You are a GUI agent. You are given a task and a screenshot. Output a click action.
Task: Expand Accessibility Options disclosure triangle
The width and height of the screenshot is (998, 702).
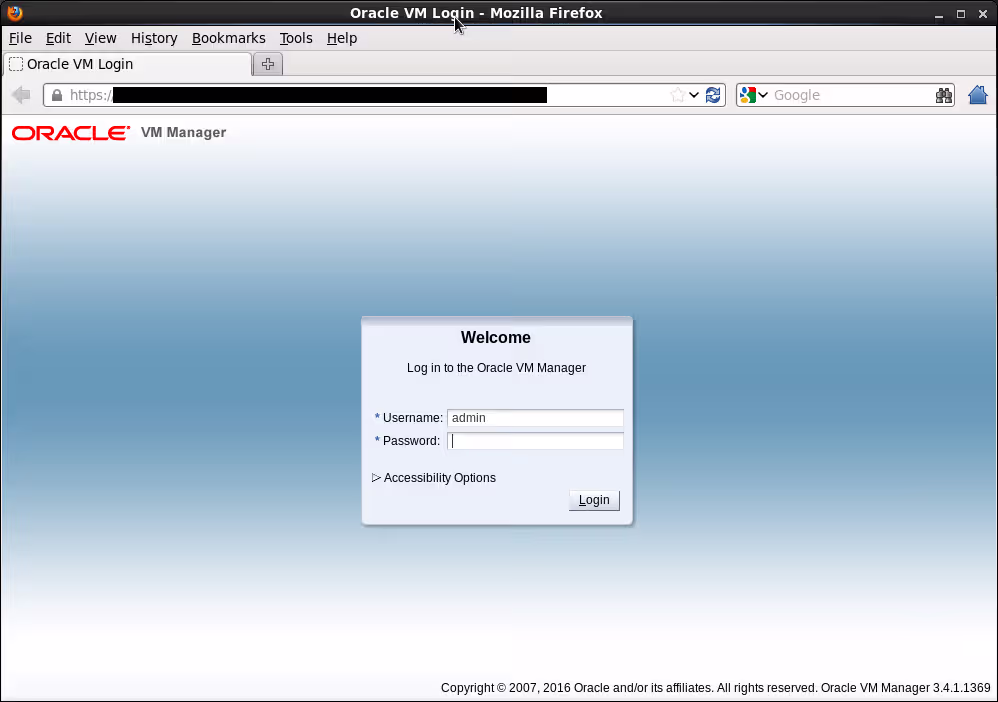coord(377,478)
